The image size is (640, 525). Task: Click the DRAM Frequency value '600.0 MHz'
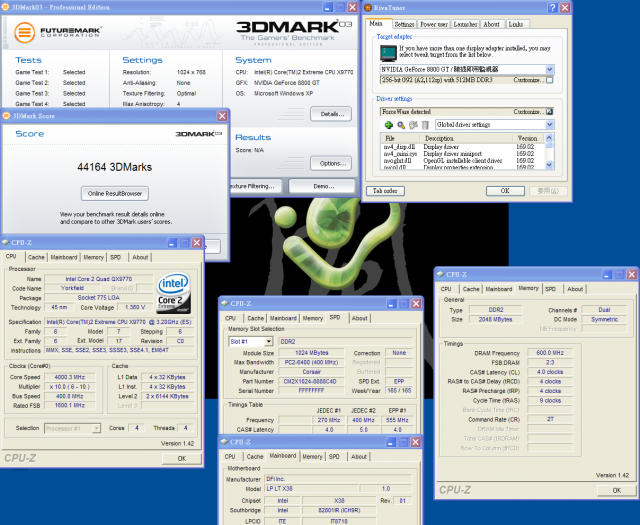click(x=550, y=353)
